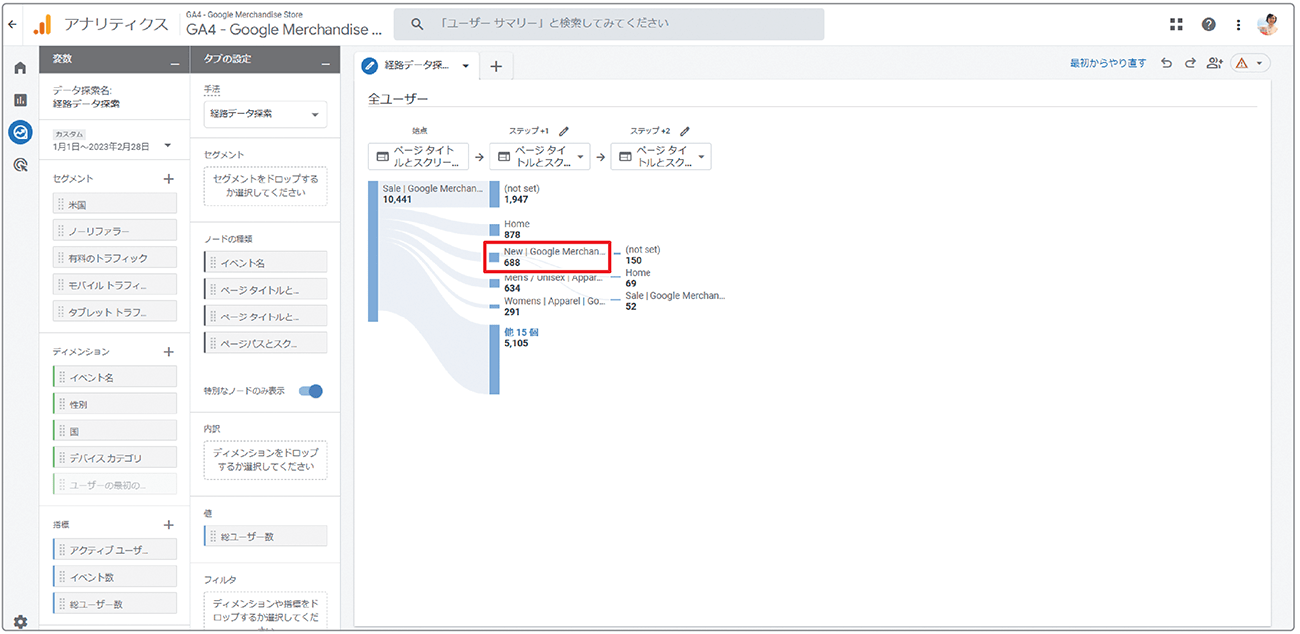
Task: Click the New node with 688 users
Action: click(495, 257)
